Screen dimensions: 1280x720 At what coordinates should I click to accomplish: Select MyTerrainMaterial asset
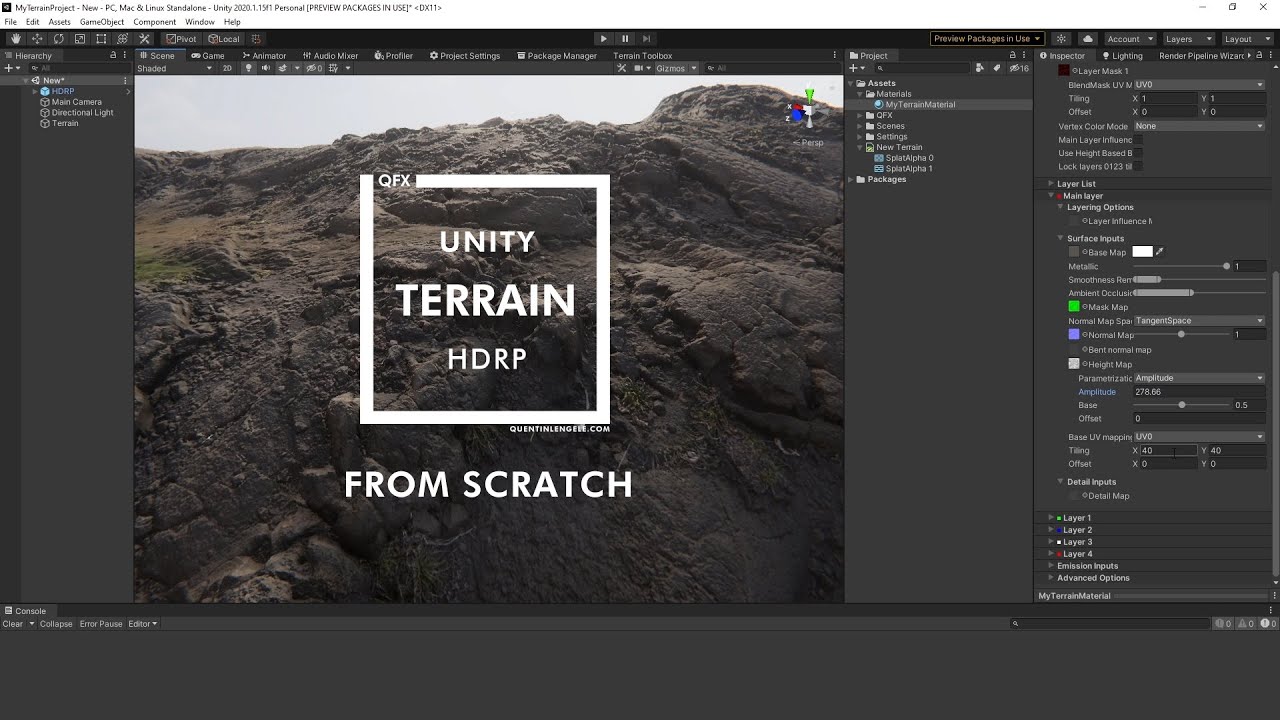click(x=920, y=104)
